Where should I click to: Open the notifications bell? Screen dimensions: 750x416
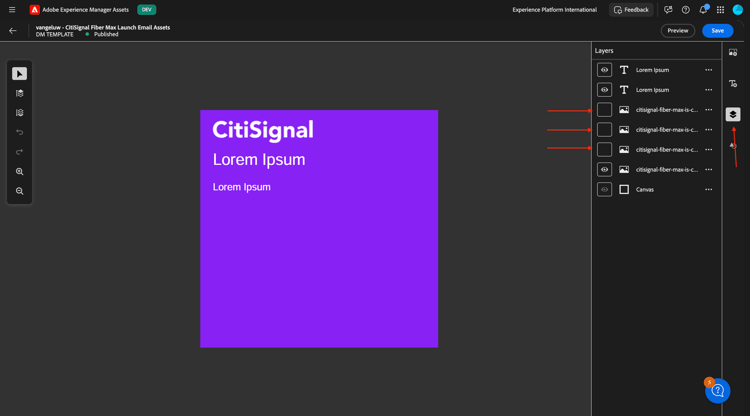[x=703, y=10]
